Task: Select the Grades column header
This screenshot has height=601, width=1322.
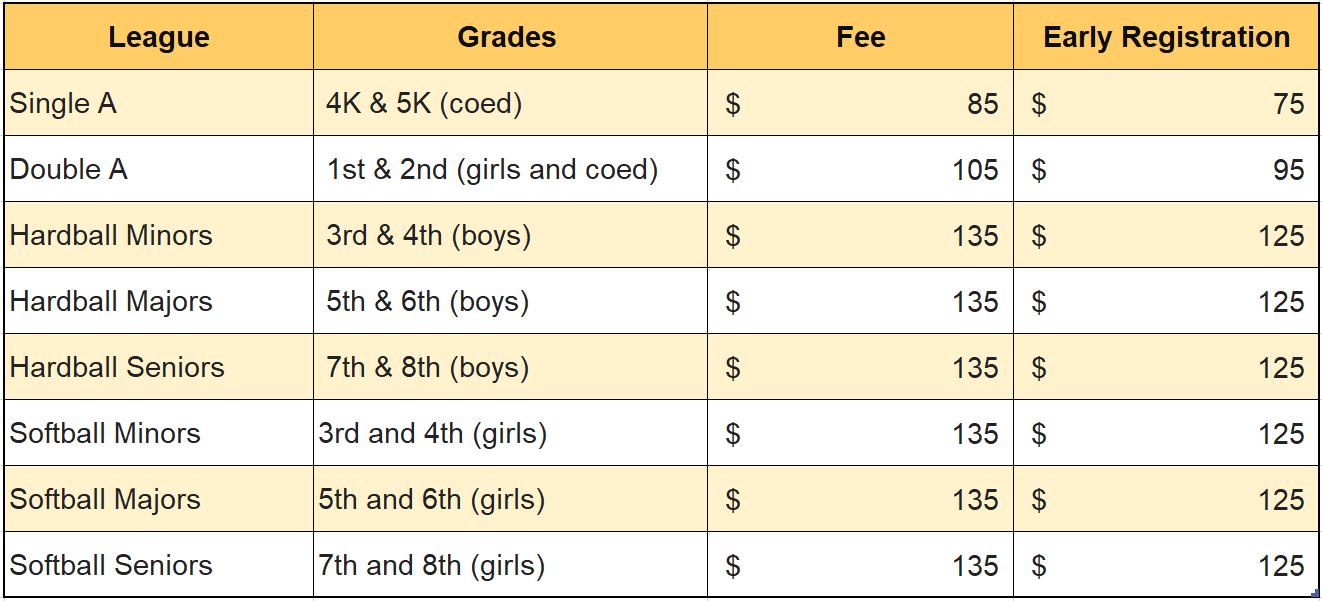Action: [511, 37]
